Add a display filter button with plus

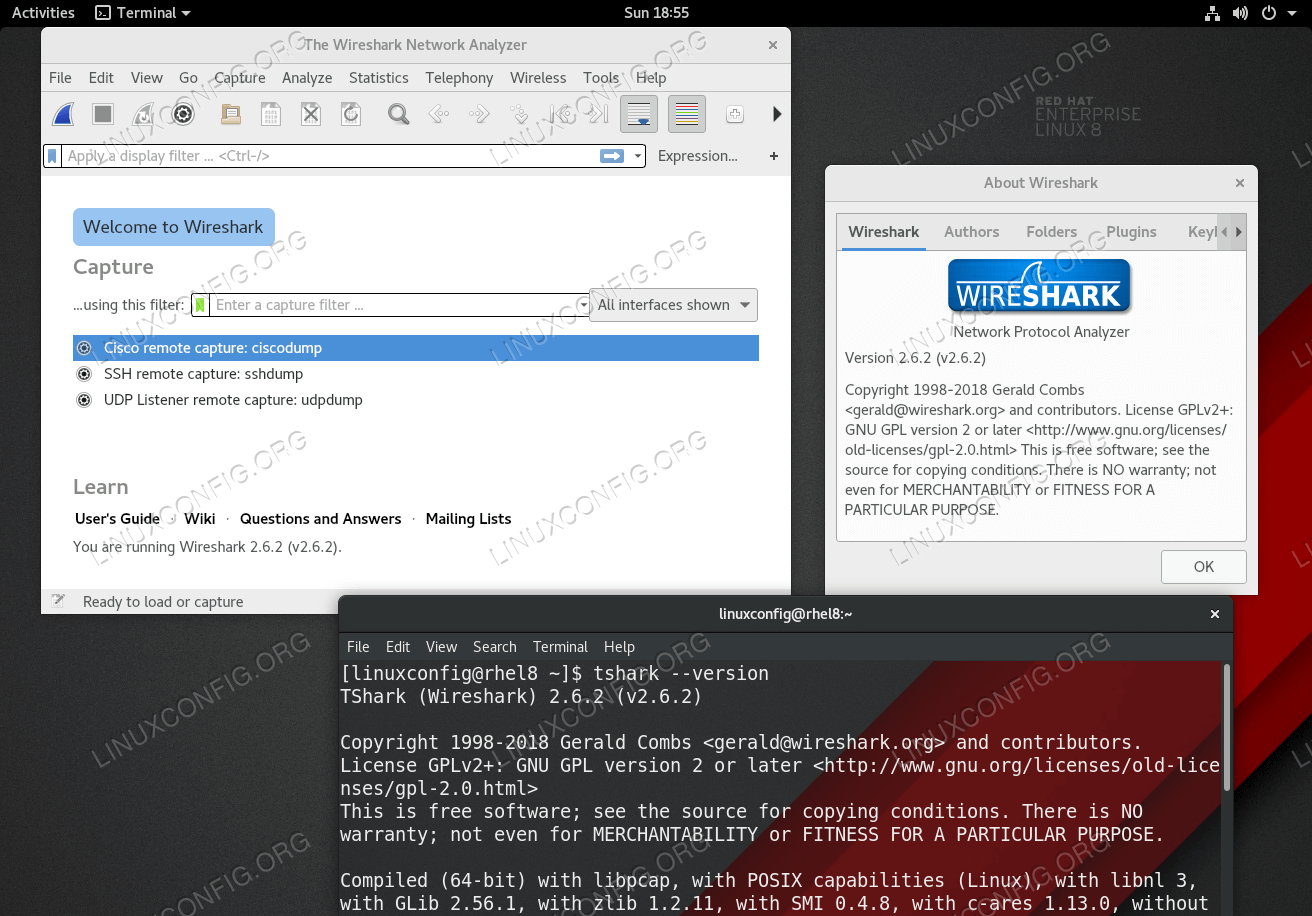pos(773,156)
